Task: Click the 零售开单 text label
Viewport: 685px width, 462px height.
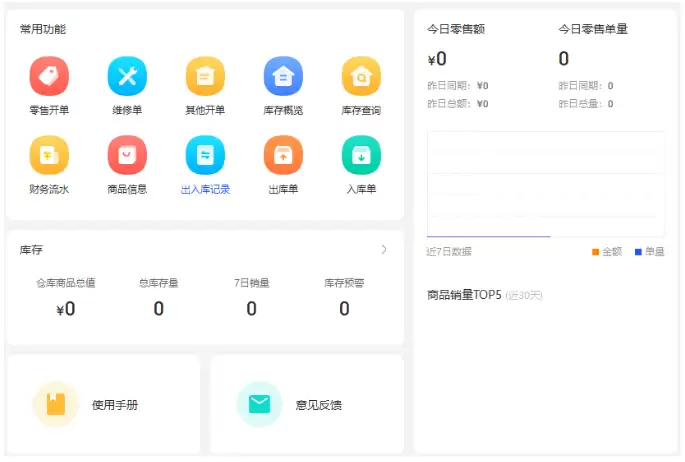Action: pos(49,110)
